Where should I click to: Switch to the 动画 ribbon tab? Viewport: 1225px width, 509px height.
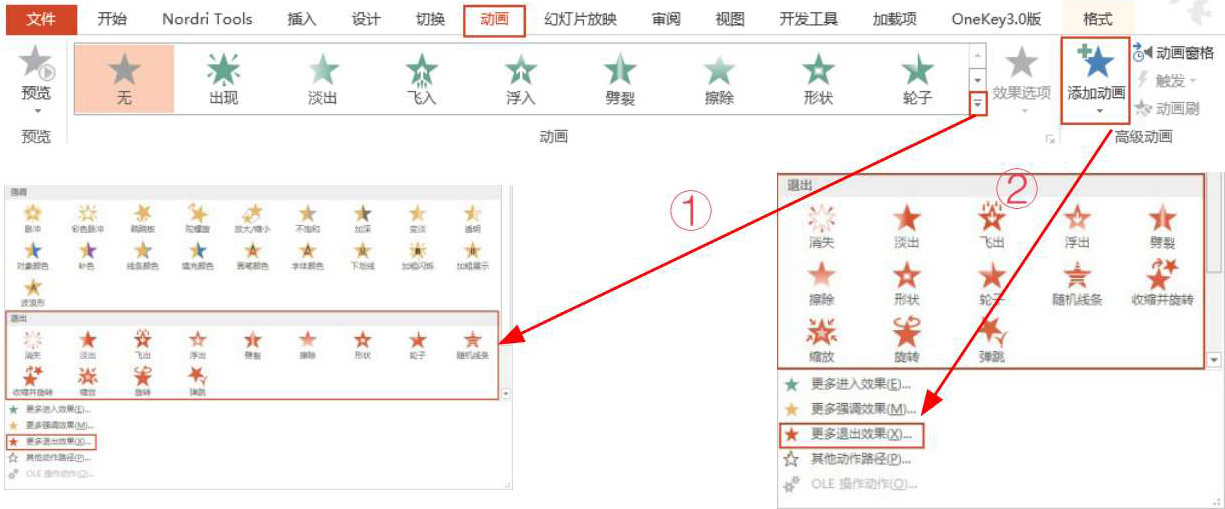(494, 19)
